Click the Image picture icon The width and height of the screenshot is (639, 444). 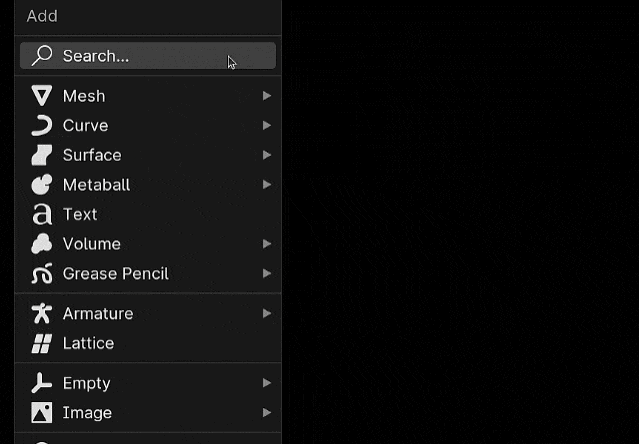pyautogui.click(x=42, y=413)
